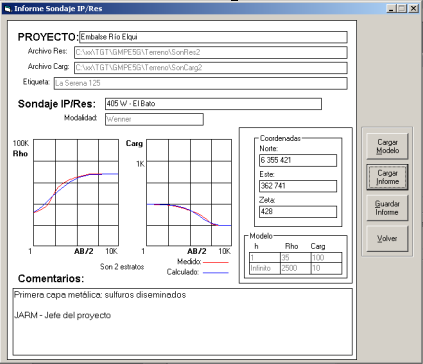Click the Medido red legend line
This screenshot has height=364, width=423.
[216, 262]
